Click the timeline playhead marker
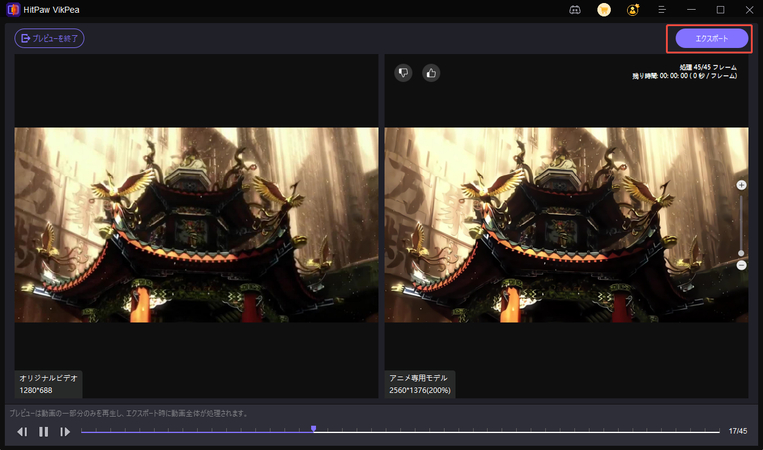The image size is (763, 450). [x=313, y=429]
